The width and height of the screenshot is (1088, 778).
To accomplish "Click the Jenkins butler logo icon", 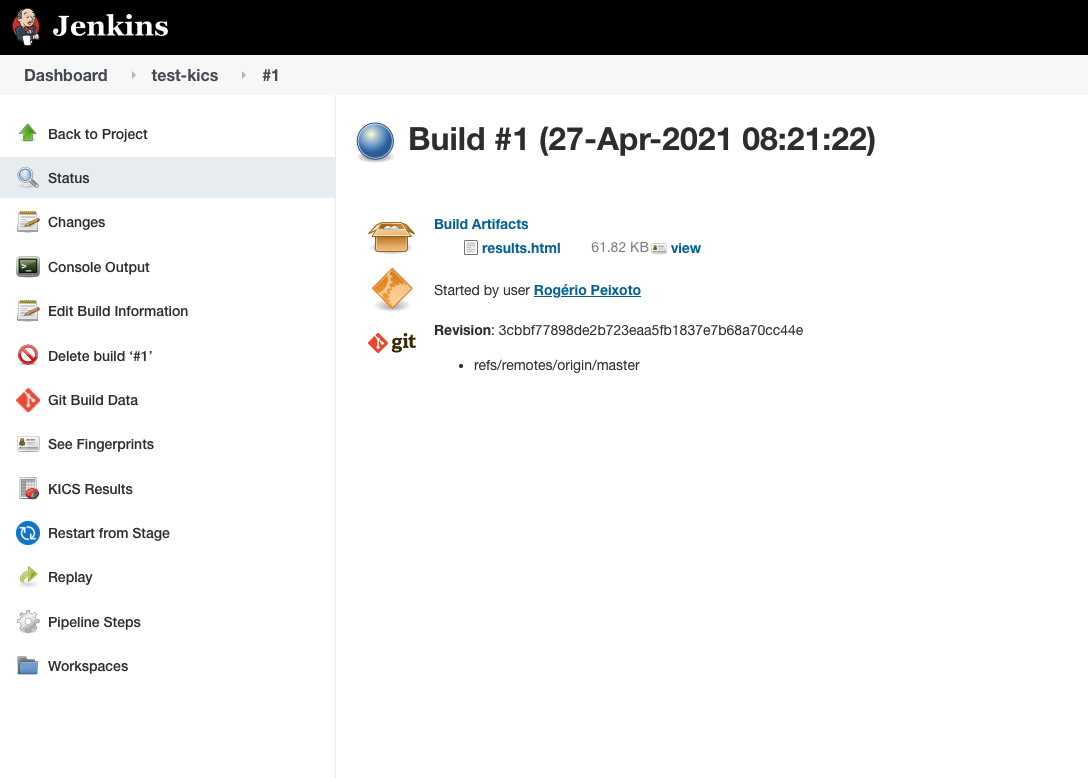I will [x=26, y=26].
